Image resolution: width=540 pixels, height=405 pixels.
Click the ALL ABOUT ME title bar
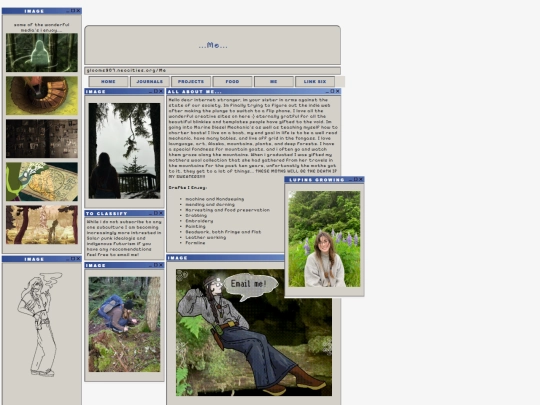pyautogui.click(x=254, y=91)
